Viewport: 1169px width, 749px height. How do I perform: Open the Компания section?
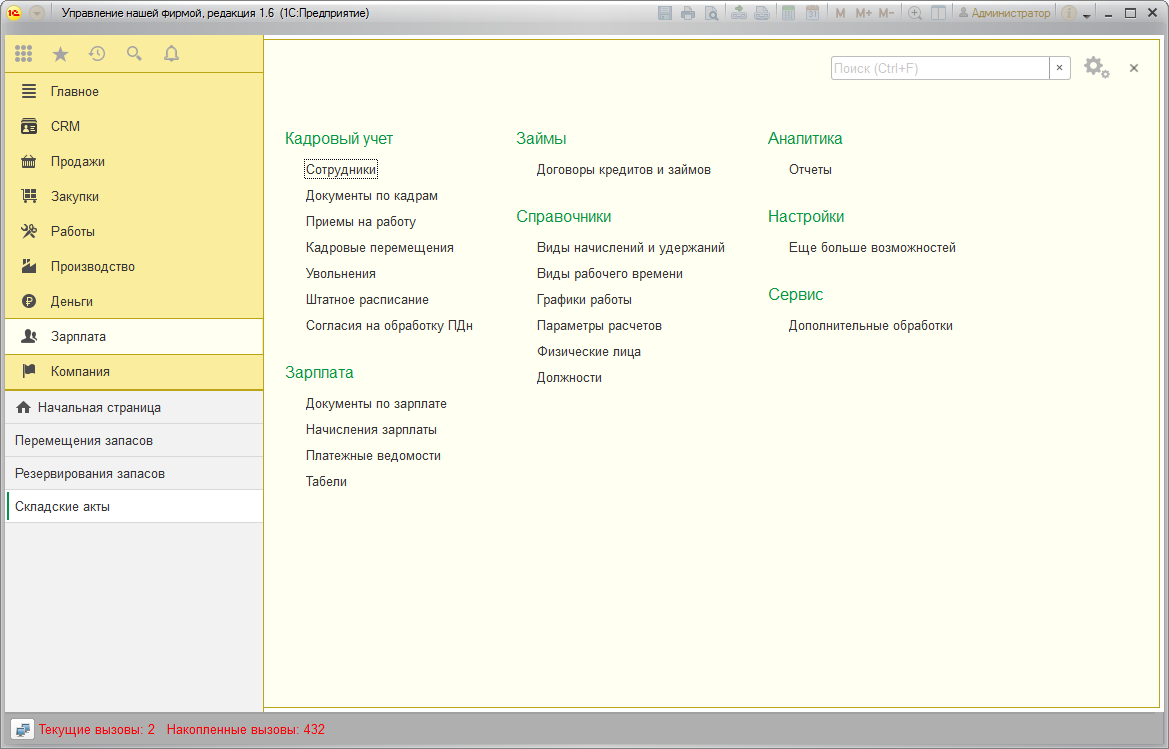point(134,371)
